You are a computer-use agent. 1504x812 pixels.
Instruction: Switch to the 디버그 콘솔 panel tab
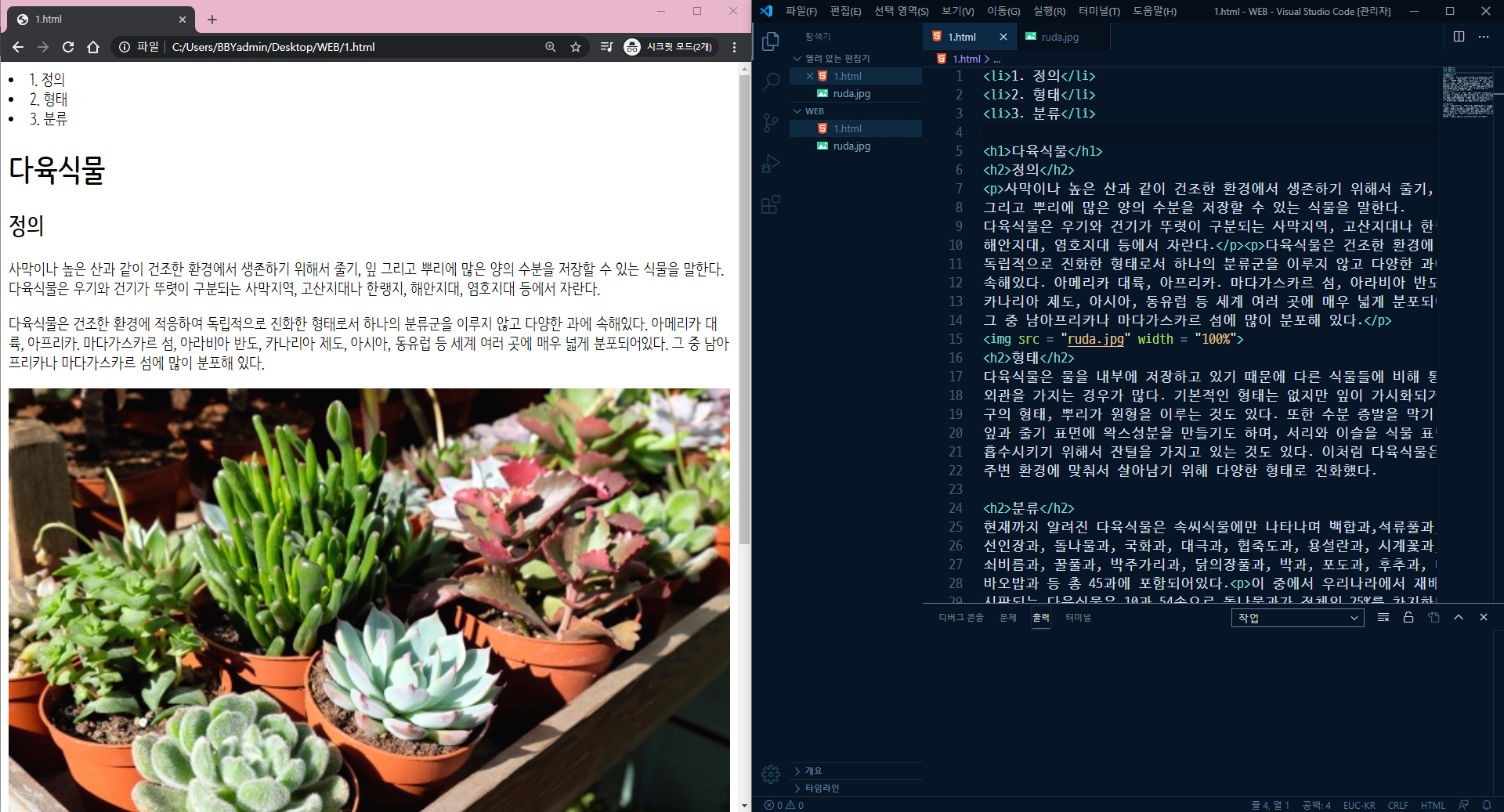coord(961,618)
